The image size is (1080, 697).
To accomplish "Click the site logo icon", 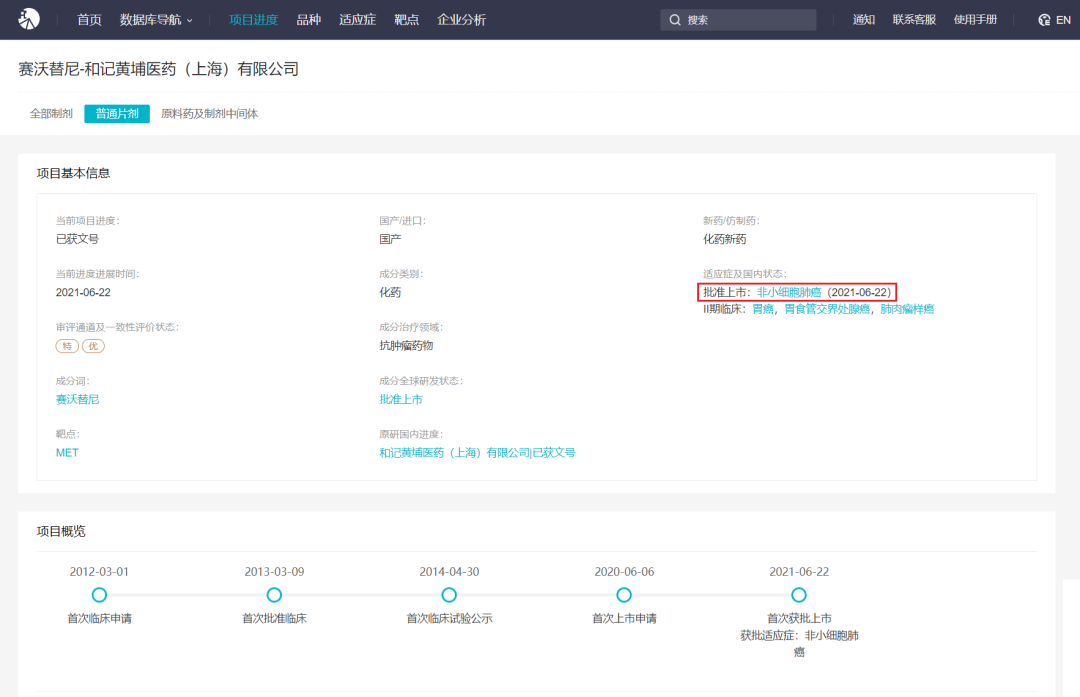I will (x=29, y=19).
